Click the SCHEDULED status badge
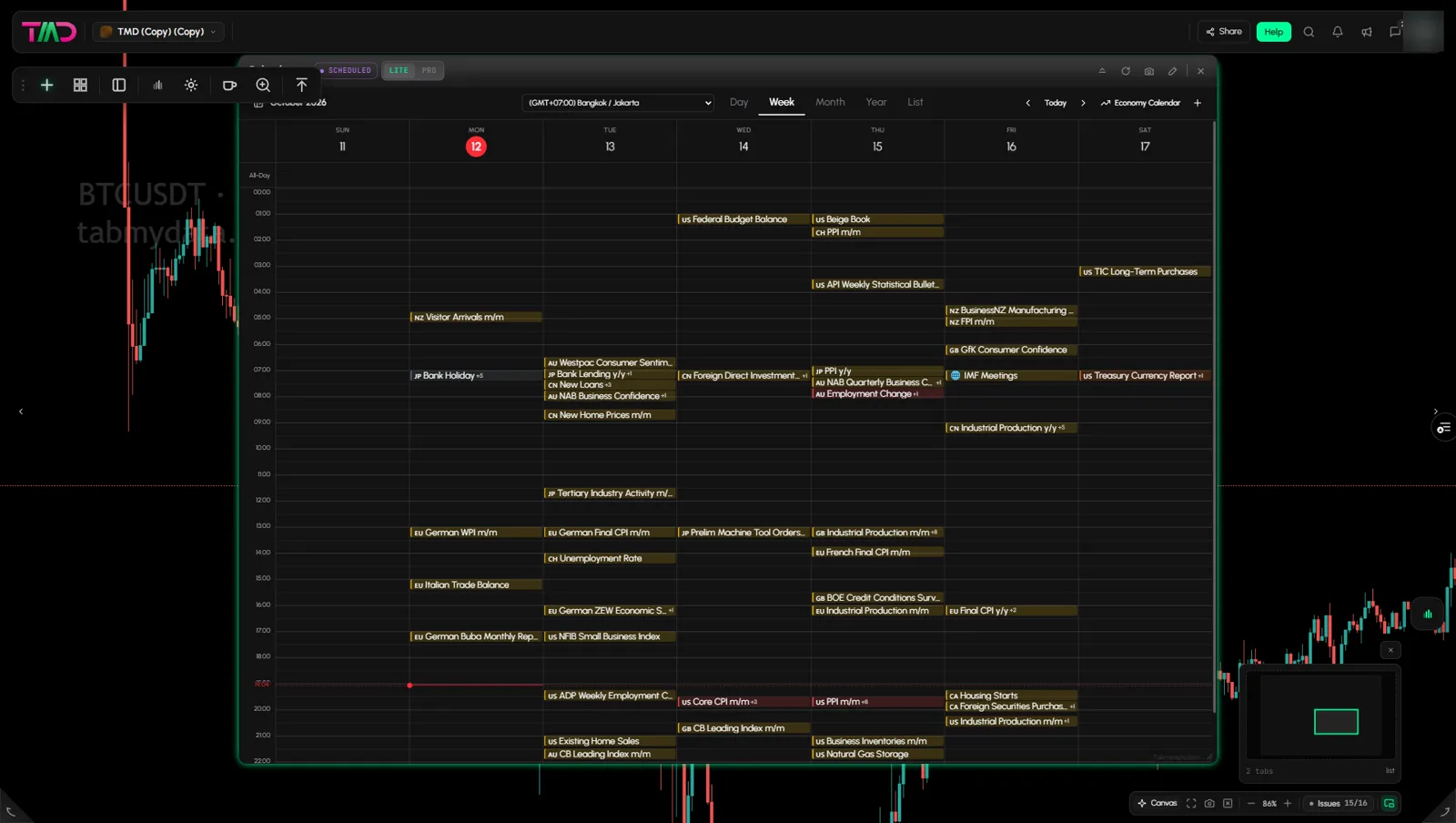 [x=346, y=71]
